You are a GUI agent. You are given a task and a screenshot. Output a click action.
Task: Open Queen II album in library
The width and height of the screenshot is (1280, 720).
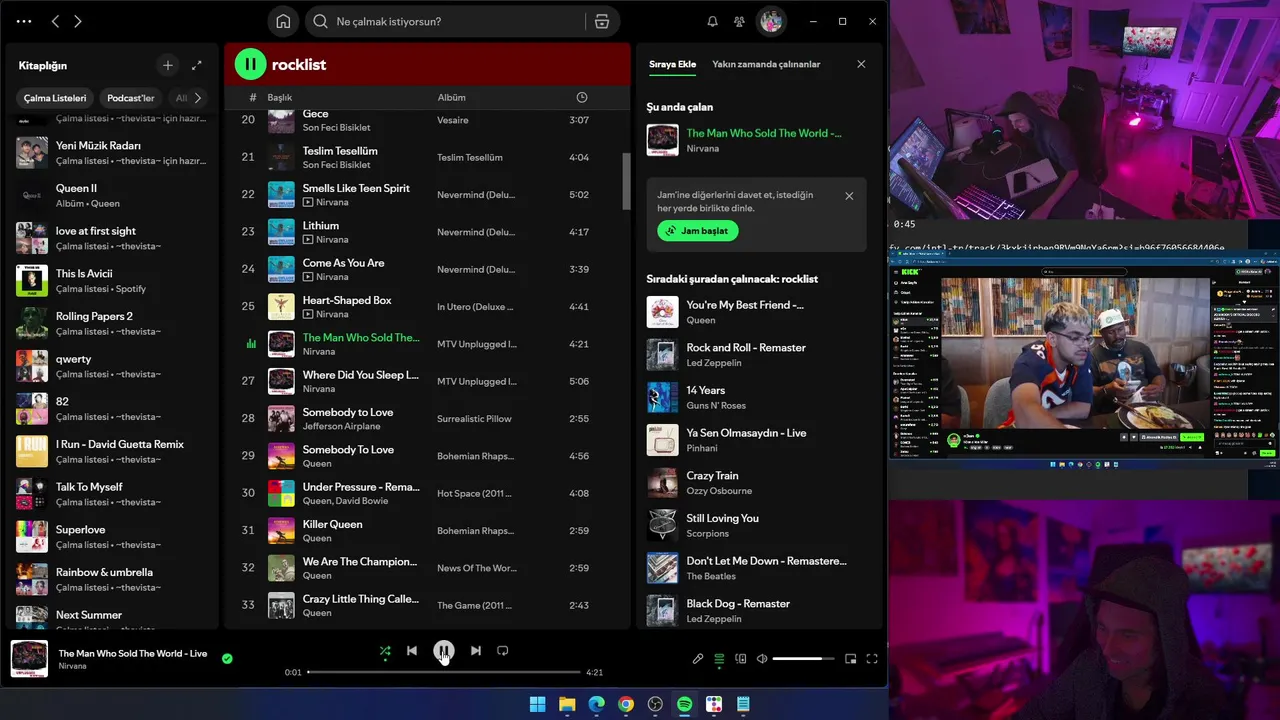coord(110,195)
